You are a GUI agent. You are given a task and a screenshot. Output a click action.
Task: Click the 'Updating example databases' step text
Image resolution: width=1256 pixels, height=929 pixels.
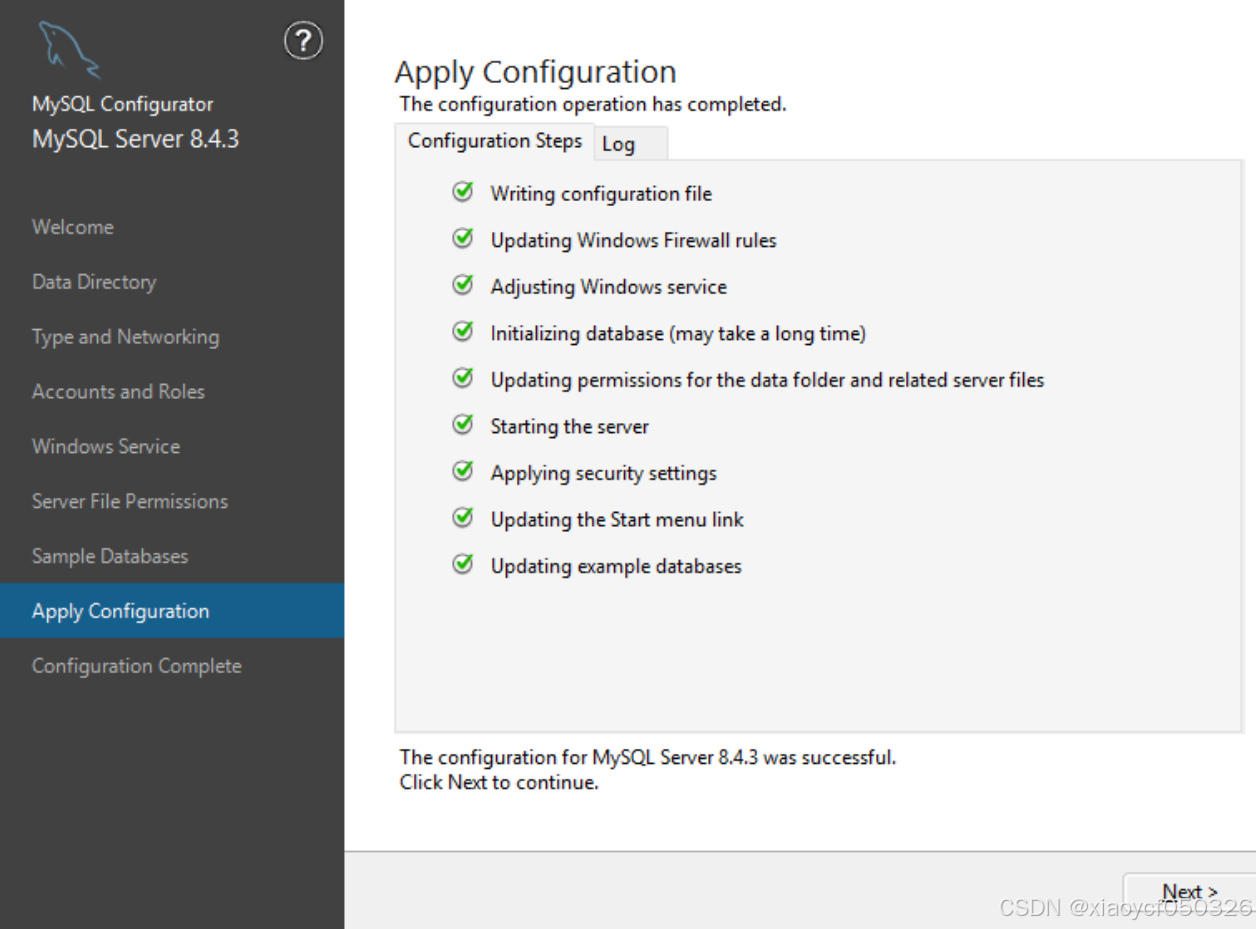[x=616, y=566]
